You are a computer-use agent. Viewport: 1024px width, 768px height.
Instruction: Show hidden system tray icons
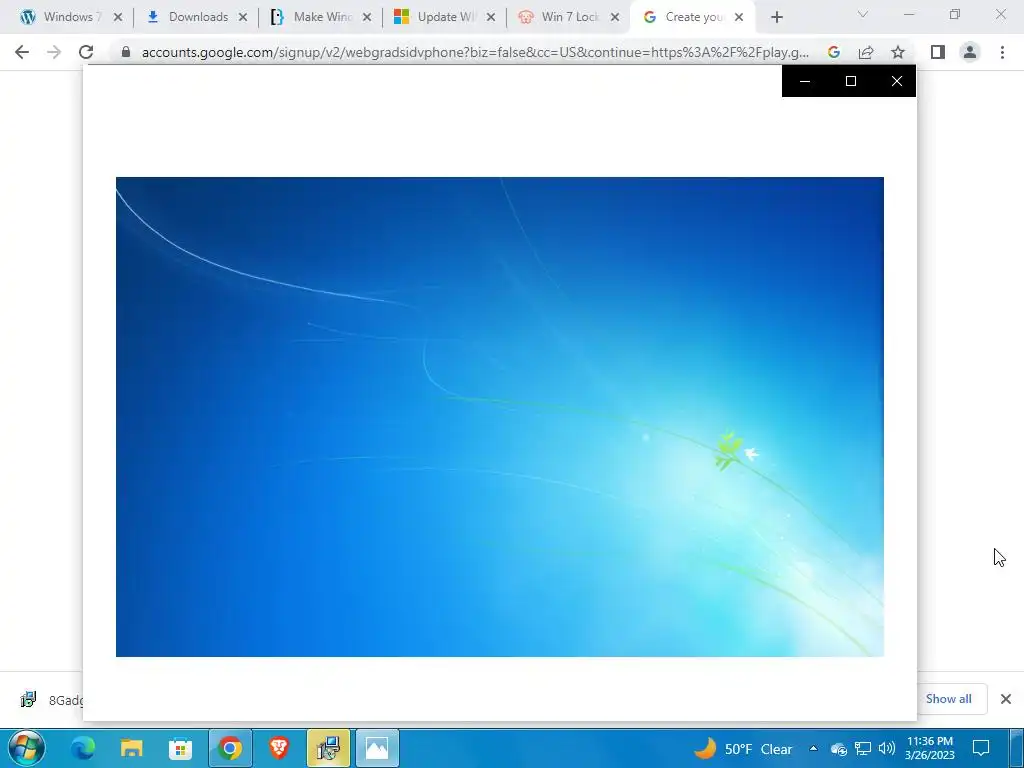pos(813,748)
